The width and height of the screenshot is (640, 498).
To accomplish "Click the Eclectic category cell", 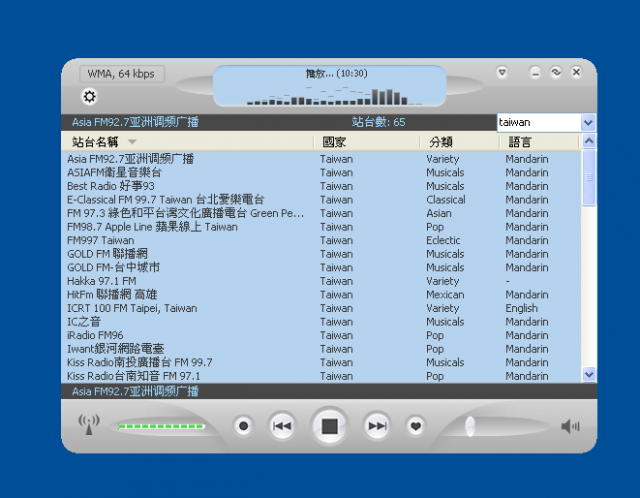I will pyautogui.click(x=443, y=240).
